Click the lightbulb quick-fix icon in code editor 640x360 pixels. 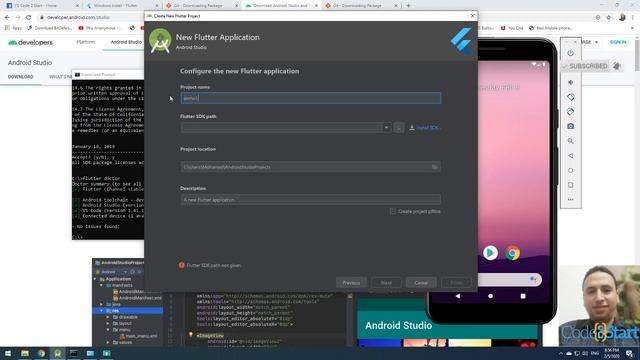(x=190, y=335)
